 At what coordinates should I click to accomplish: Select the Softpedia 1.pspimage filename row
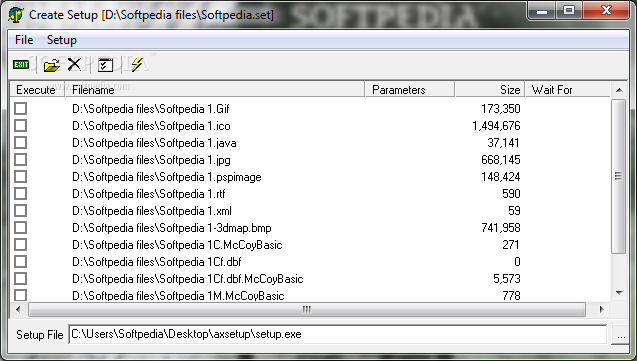coord(167,177)
